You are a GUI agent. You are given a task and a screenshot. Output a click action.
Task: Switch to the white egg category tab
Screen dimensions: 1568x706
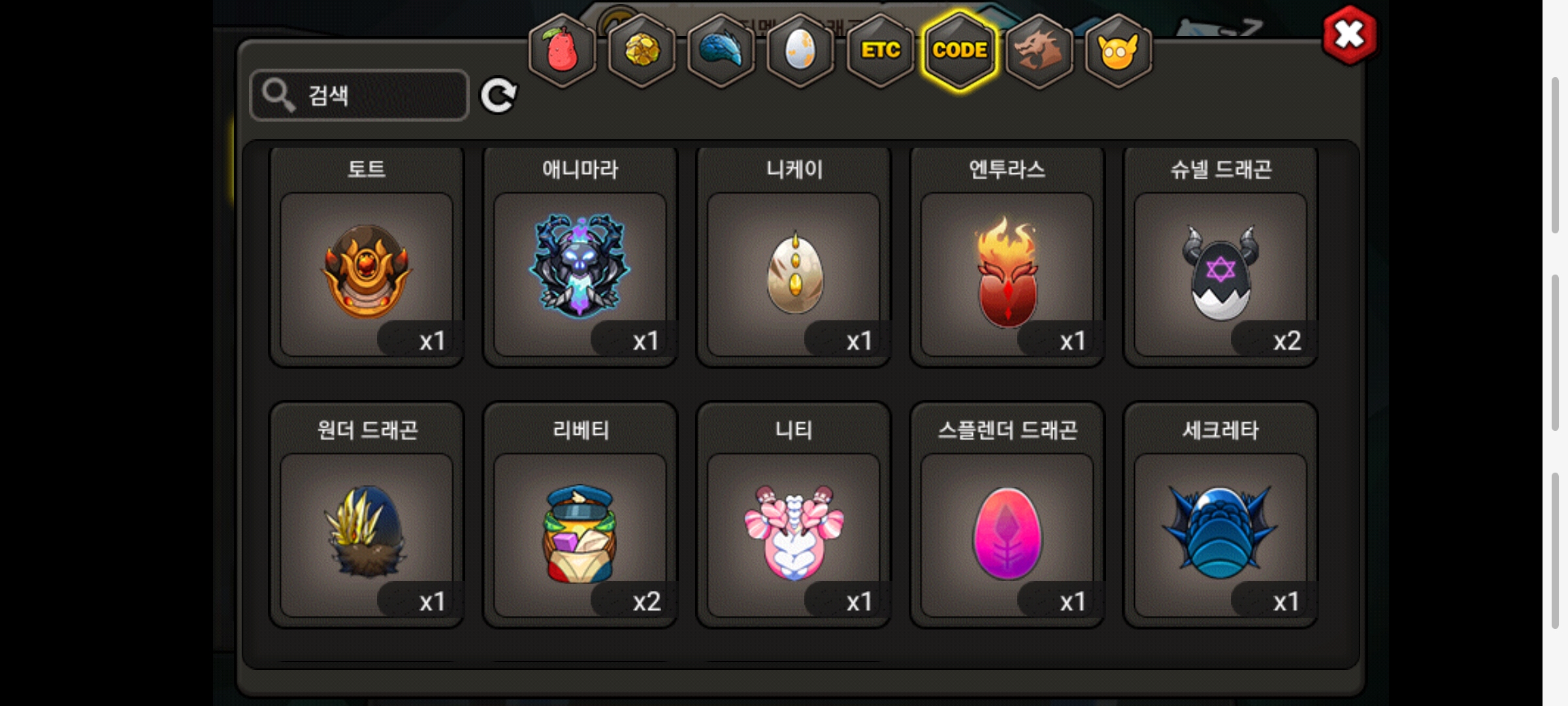click(800, 51)
